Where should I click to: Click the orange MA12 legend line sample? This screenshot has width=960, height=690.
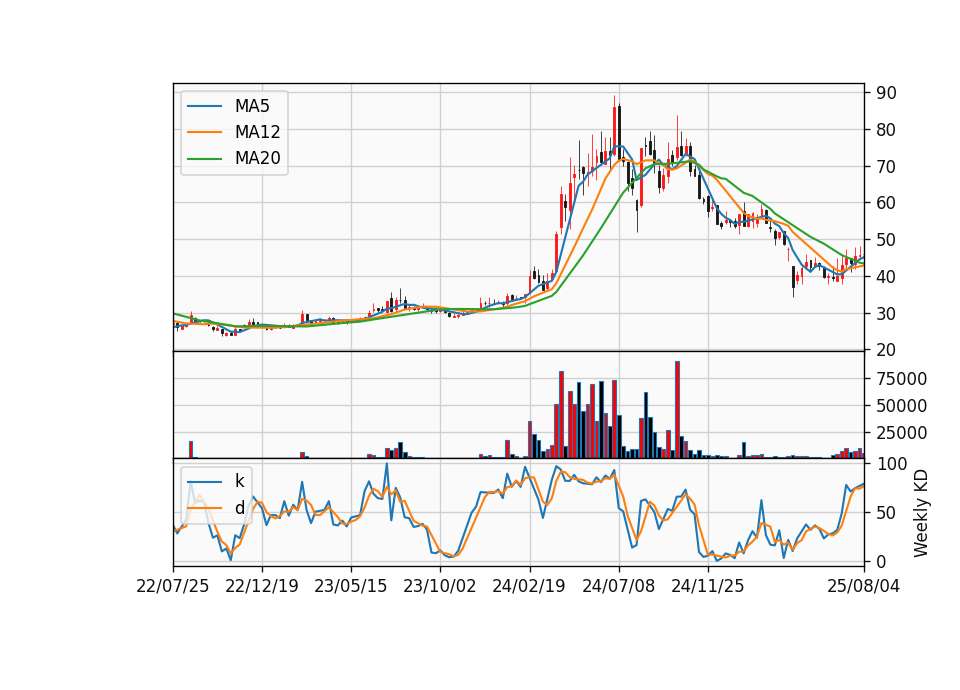pos(204,132)
